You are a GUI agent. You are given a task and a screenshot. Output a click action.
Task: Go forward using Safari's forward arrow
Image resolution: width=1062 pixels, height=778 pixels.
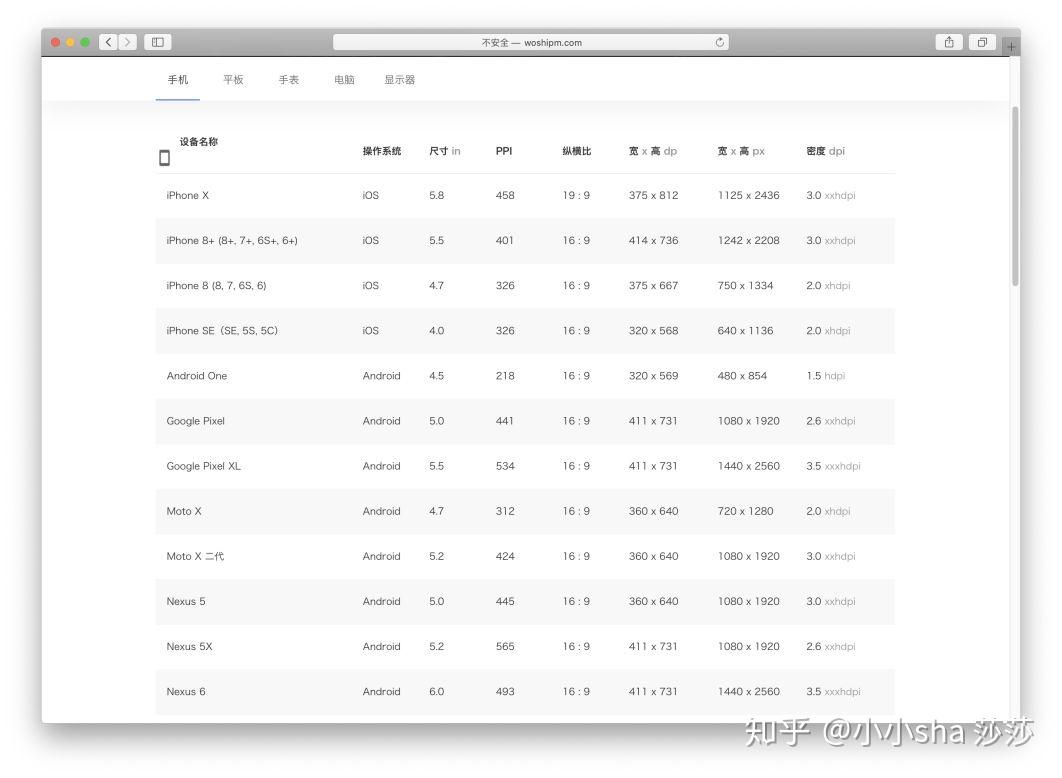127,42
